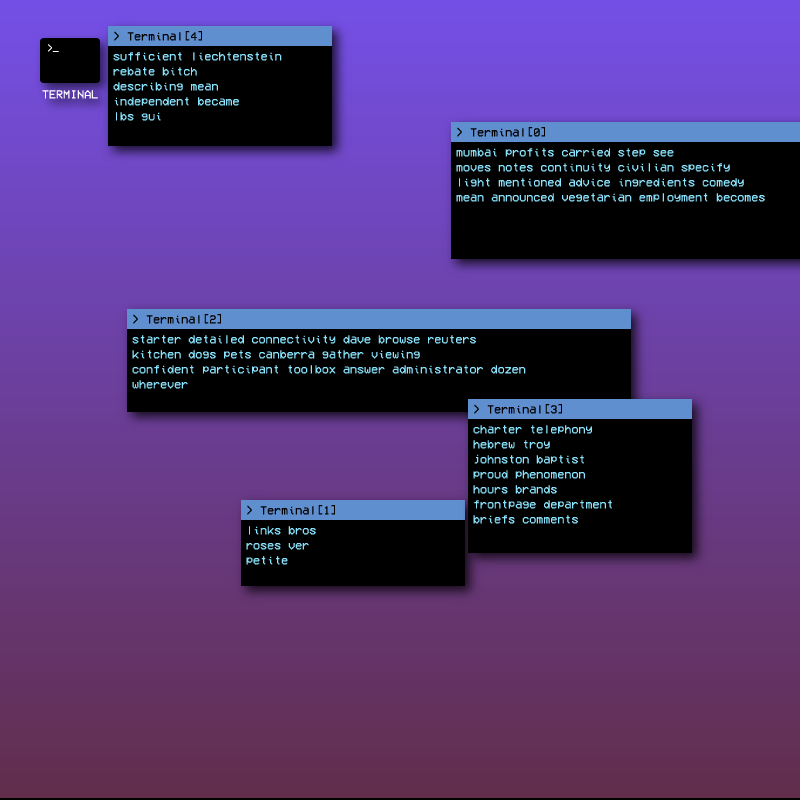Click the word 'wherever' in Terminal[2]
Image resolution: width=800 pixels, height=800 pixels.
[160, 385]
